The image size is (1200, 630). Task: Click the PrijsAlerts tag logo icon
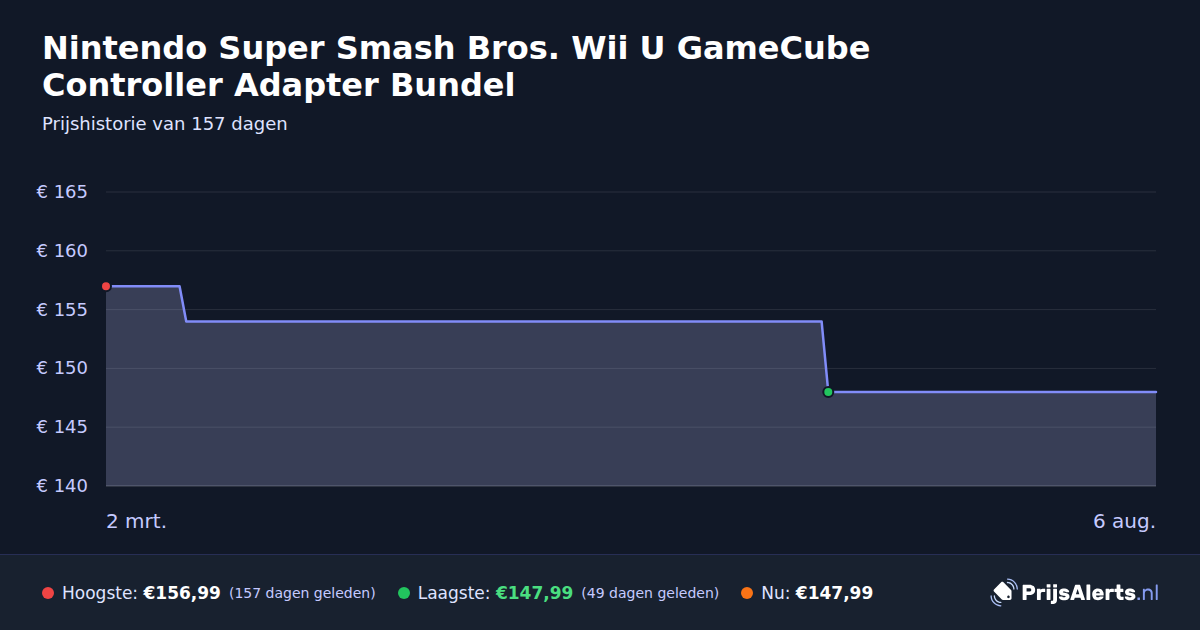(x=1003, y=593)
